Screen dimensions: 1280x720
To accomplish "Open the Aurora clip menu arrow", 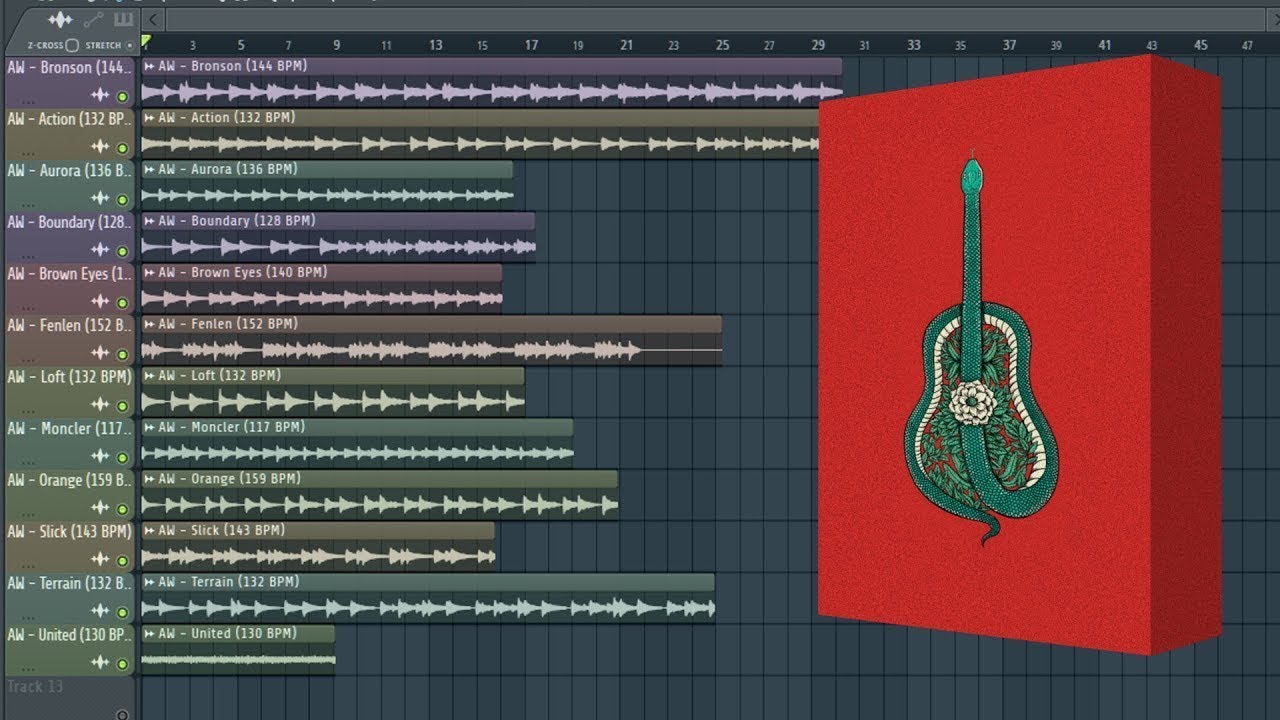I will click(x=149, y=169).
